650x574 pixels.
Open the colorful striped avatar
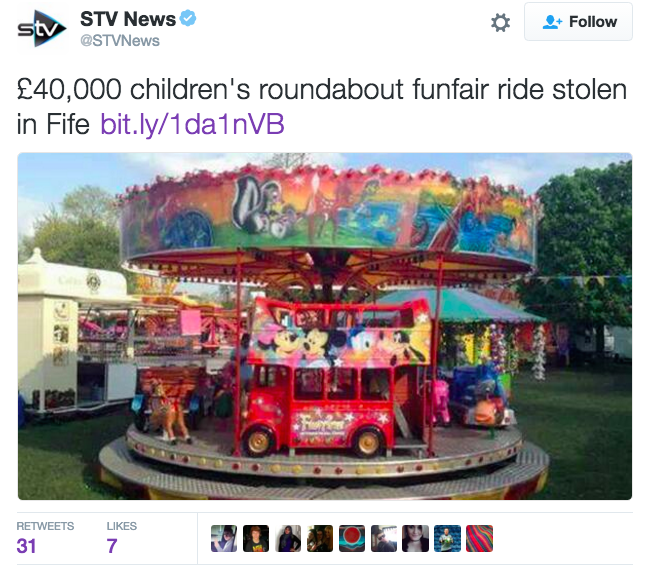pos(479,538)
